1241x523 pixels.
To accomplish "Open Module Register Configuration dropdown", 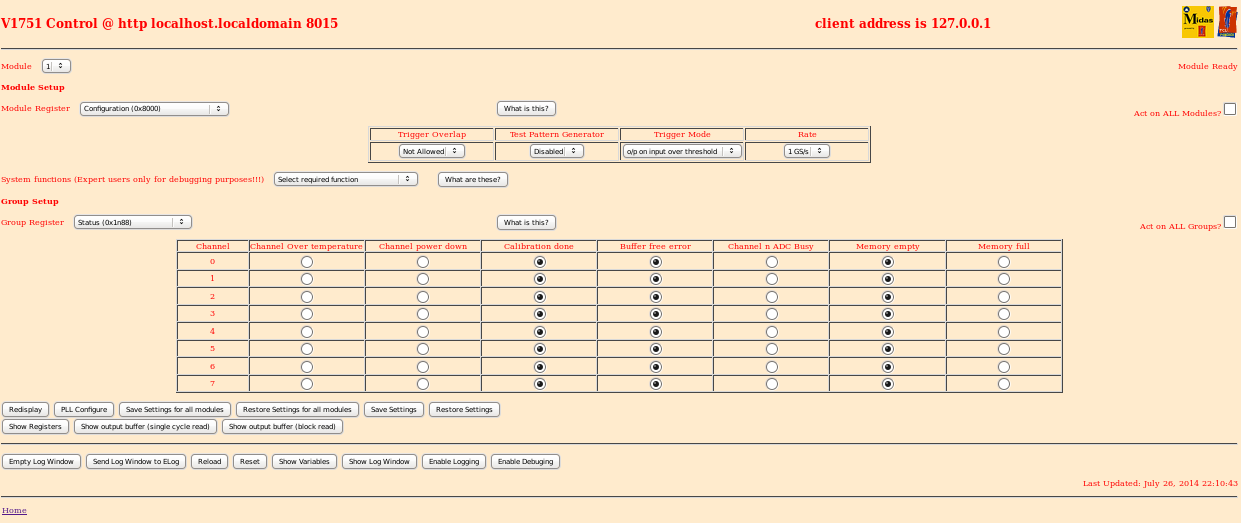I will click(x=154, y=109).
